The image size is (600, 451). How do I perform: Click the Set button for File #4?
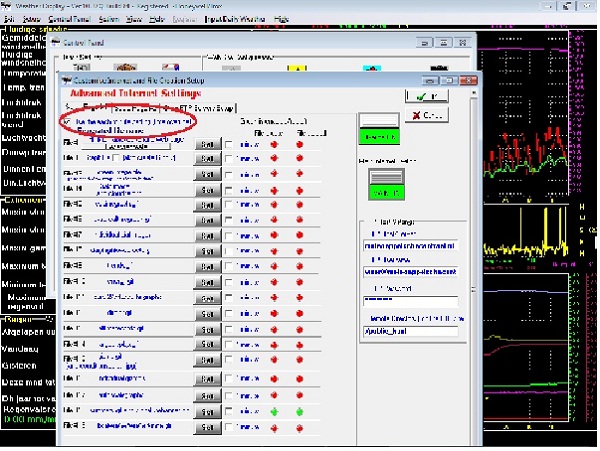[x=207, y=190]
